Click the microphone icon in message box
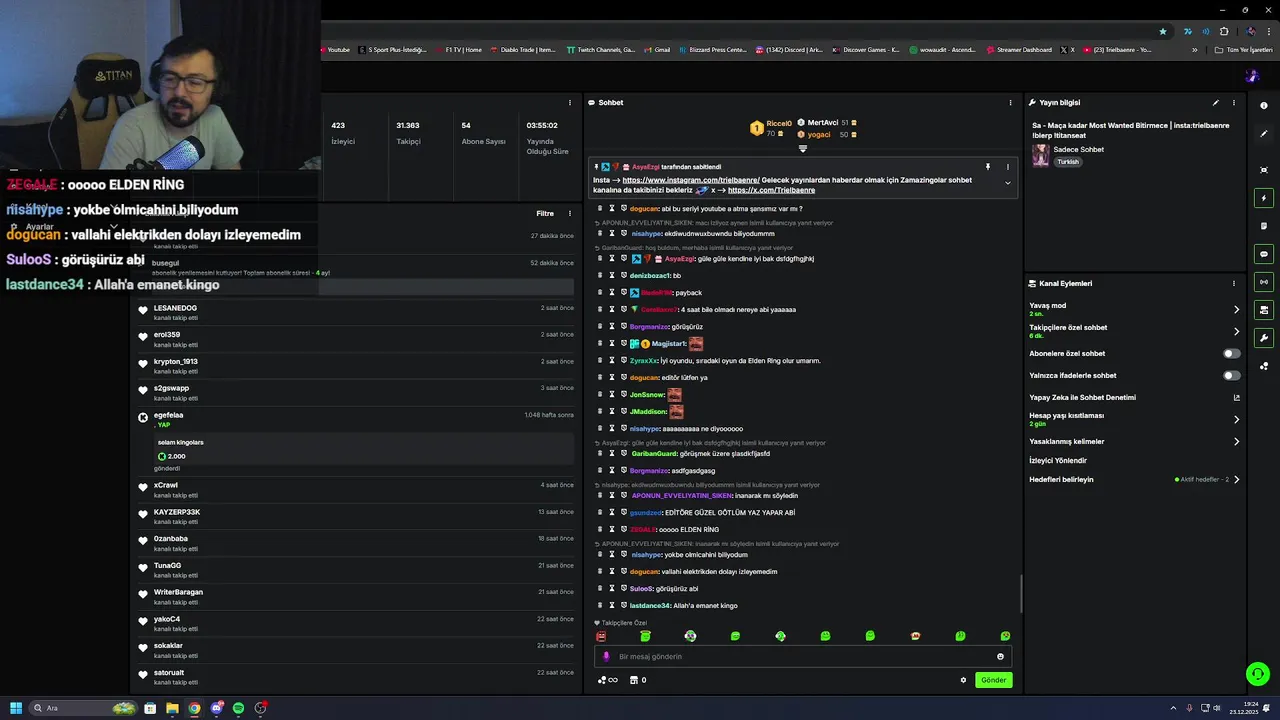Viewport: 1280px width, 720px height. point(606,657)
